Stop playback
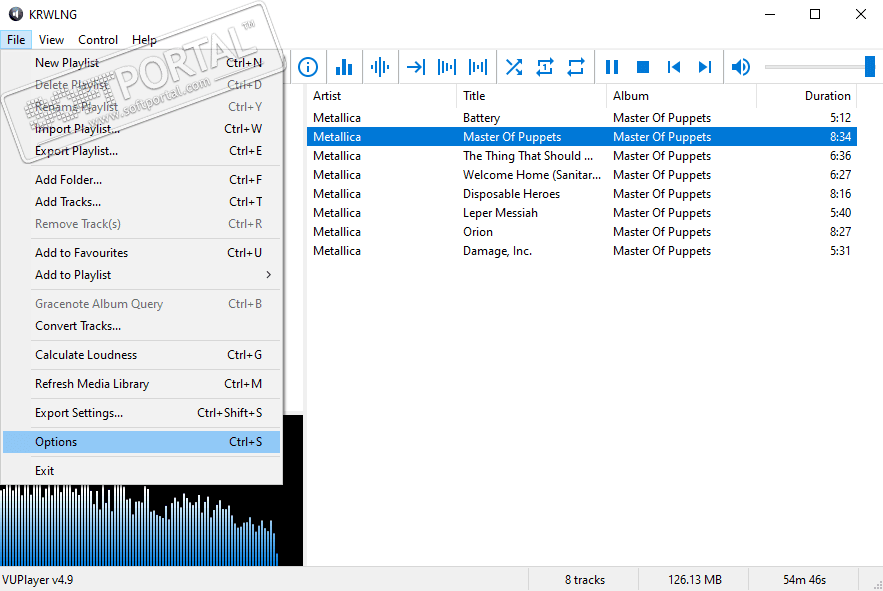The image size is (883, 591). point(643,67)
